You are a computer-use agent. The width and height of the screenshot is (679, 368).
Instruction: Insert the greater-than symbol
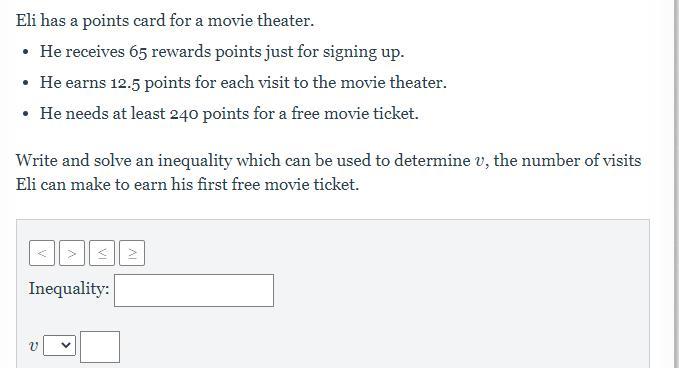tap(72, 253)
